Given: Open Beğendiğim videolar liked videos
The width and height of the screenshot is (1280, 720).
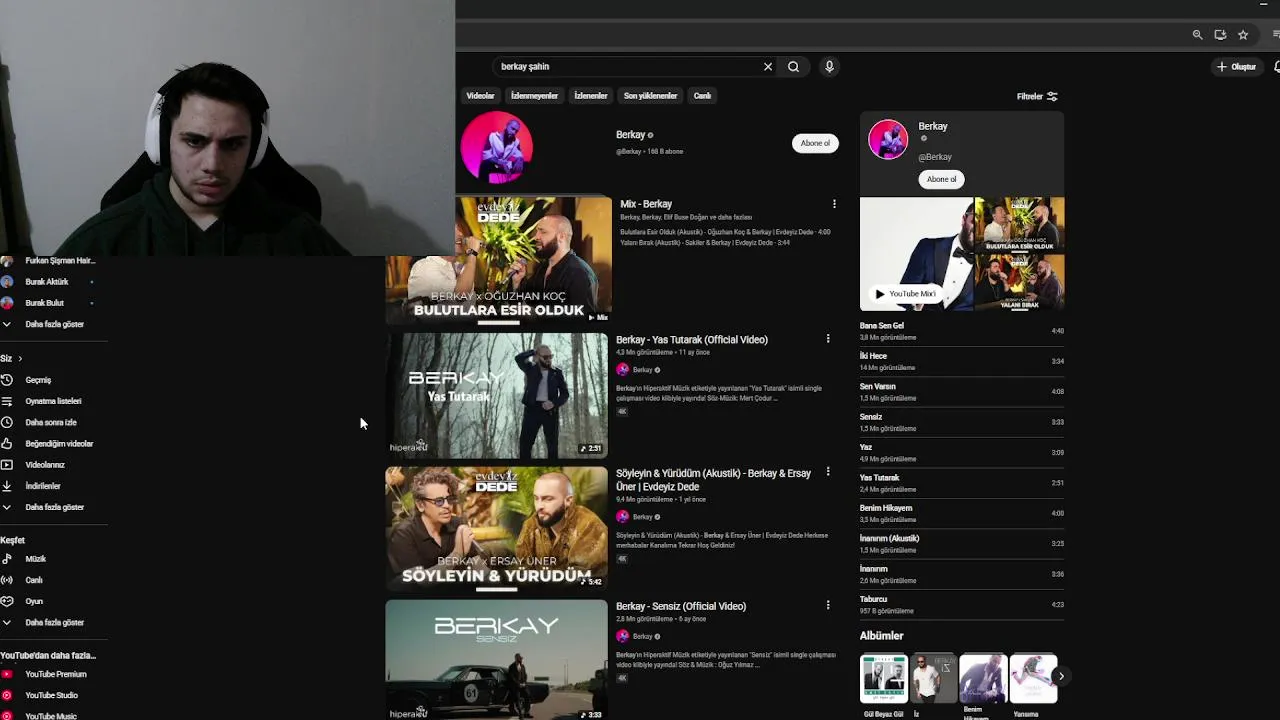Looking at the screenshot, I should tap(54, 443).
